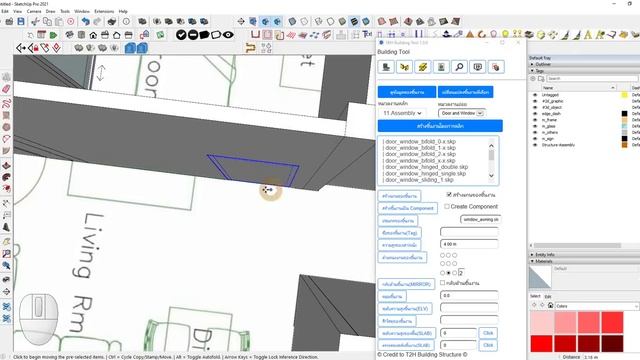Toggle the Create Component checkbox
The width and height of the screenshot is (640, 360).
[x=447, y=207]
